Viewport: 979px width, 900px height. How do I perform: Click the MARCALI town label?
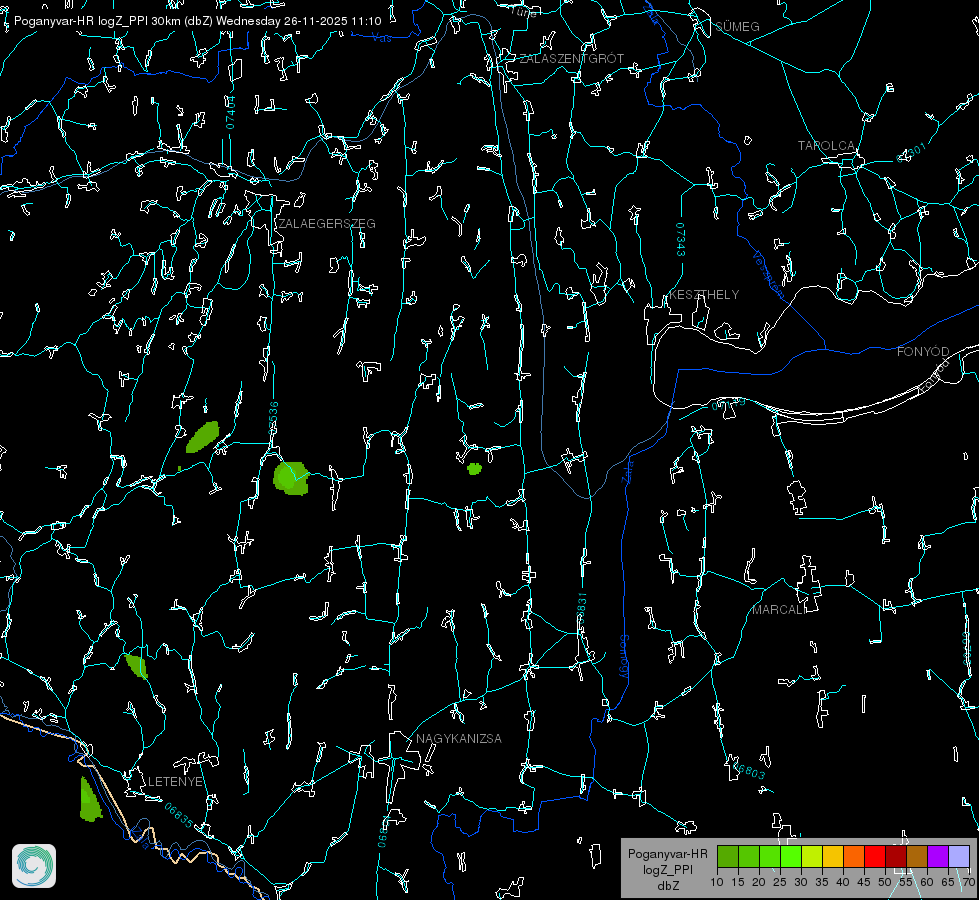pyautogui.click(x=778, y=610)
